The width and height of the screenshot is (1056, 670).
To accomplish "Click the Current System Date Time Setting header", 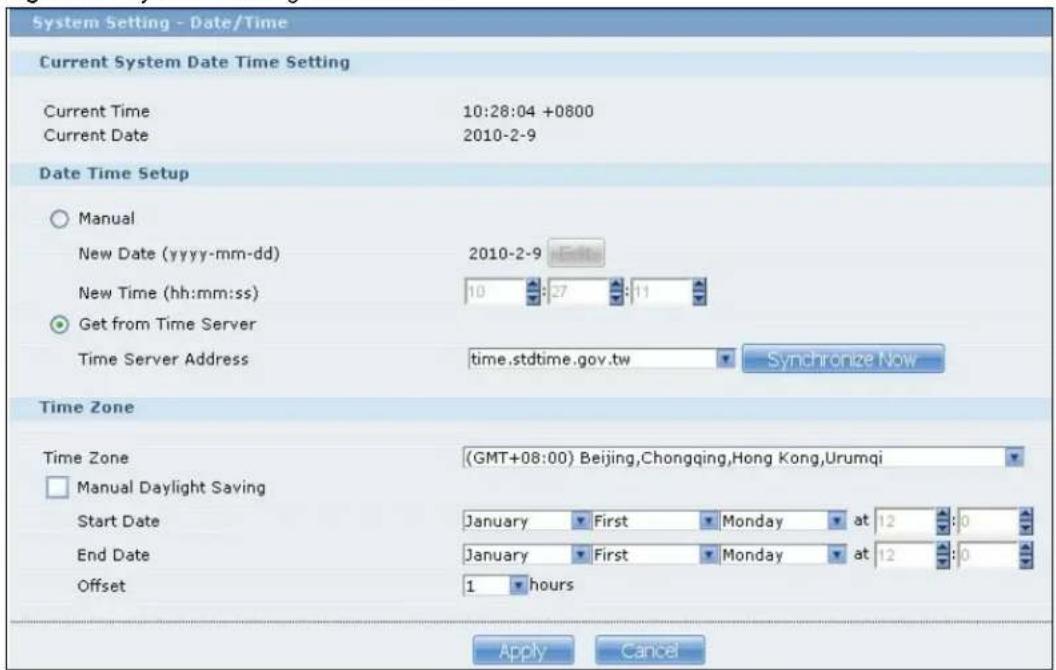I will pyautogui.click(x=195, y=63).
